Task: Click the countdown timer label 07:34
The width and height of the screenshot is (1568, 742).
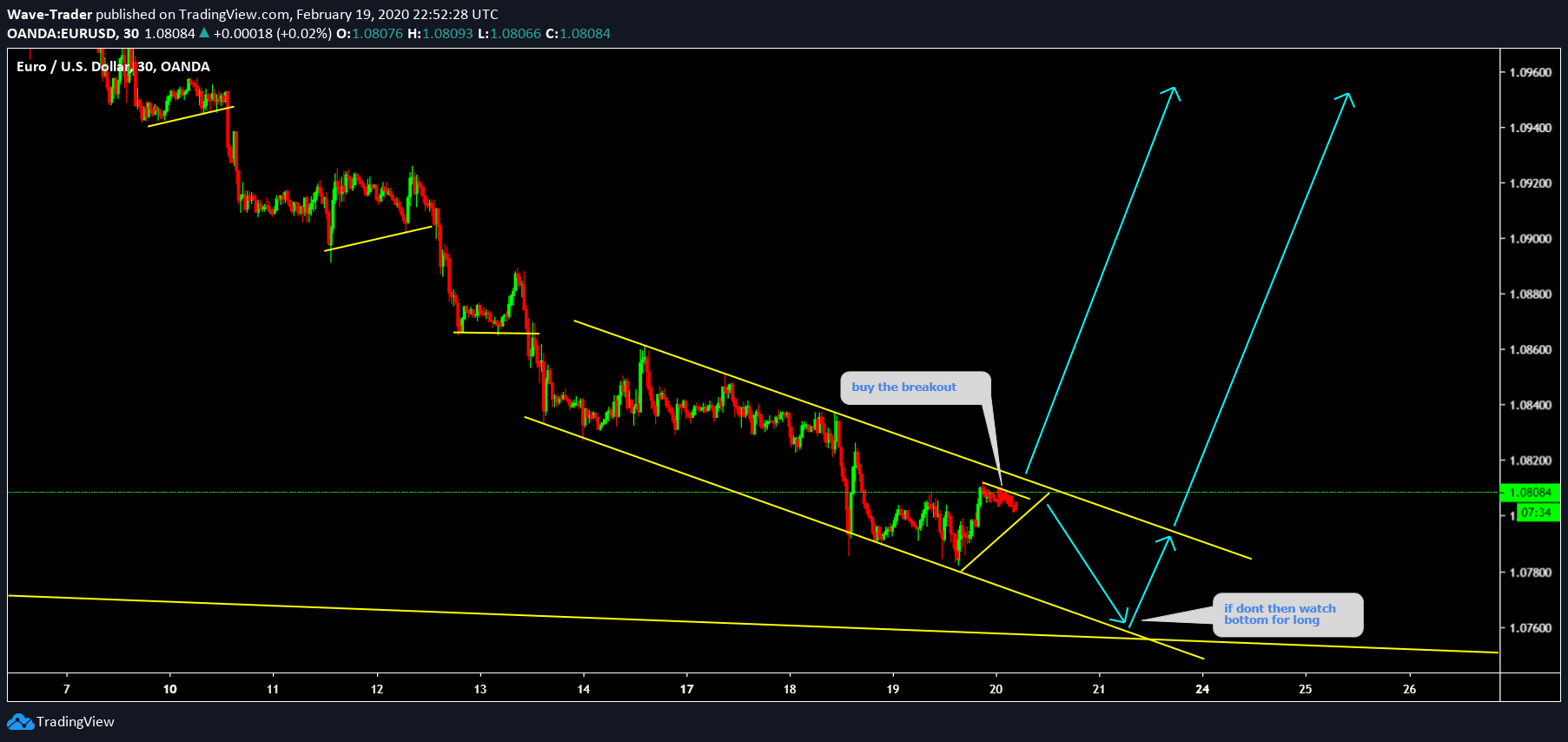Action: 1537,513
